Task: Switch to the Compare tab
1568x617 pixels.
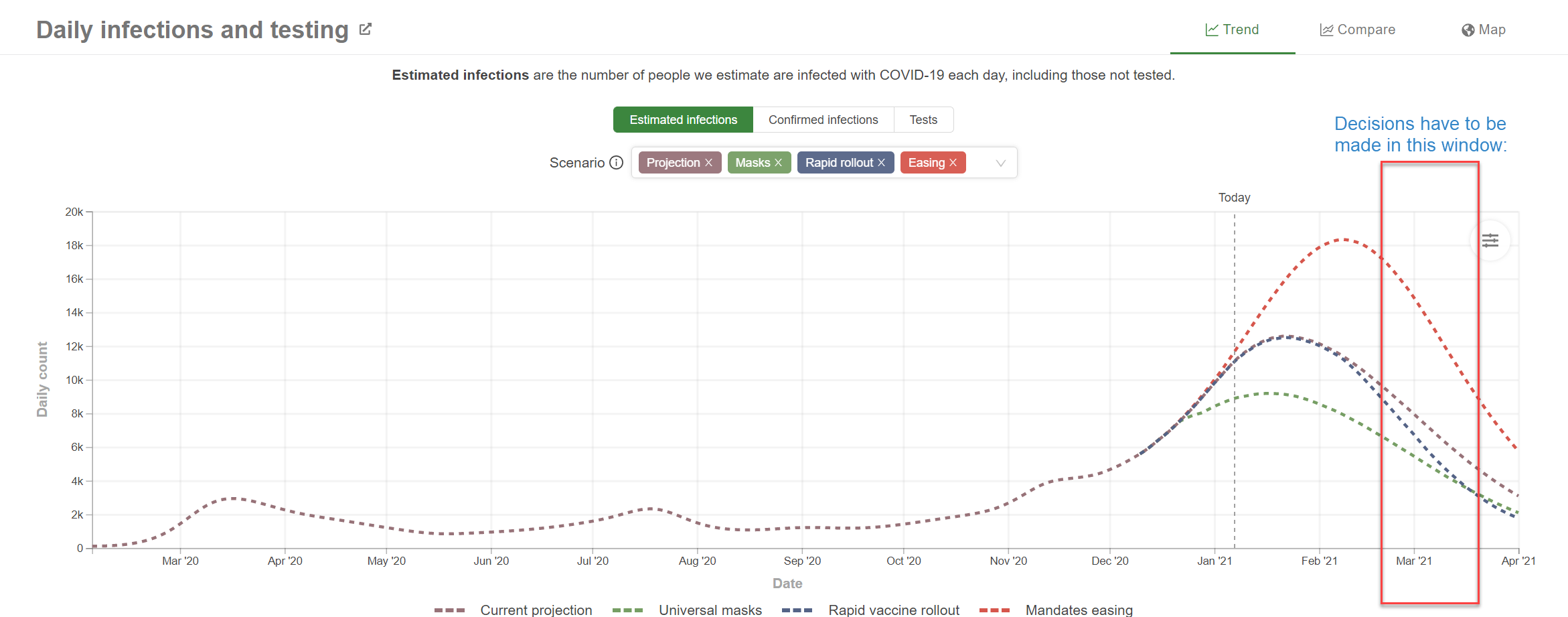Action: coord(1357,29)
